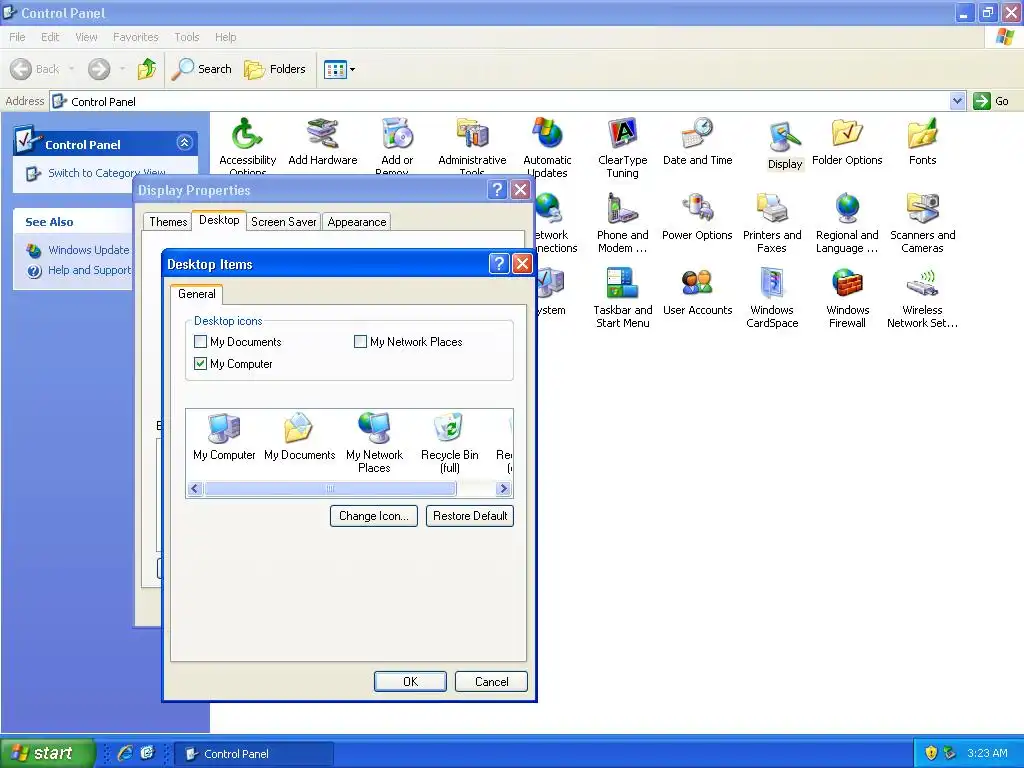The width and height of the screenshot is (1024, 768).
Task: Click the Search toolbar button
Action: [202, 69]
